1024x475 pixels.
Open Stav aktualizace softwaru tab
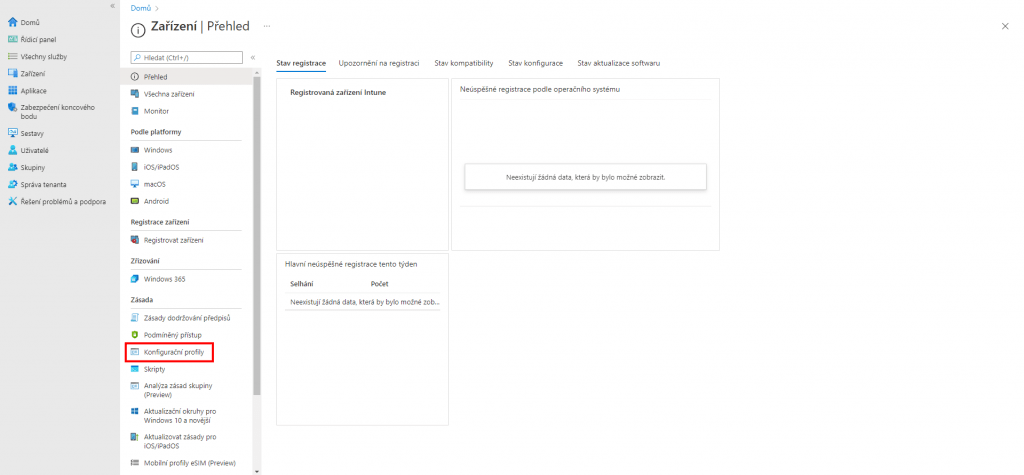(x=618, y=63)
